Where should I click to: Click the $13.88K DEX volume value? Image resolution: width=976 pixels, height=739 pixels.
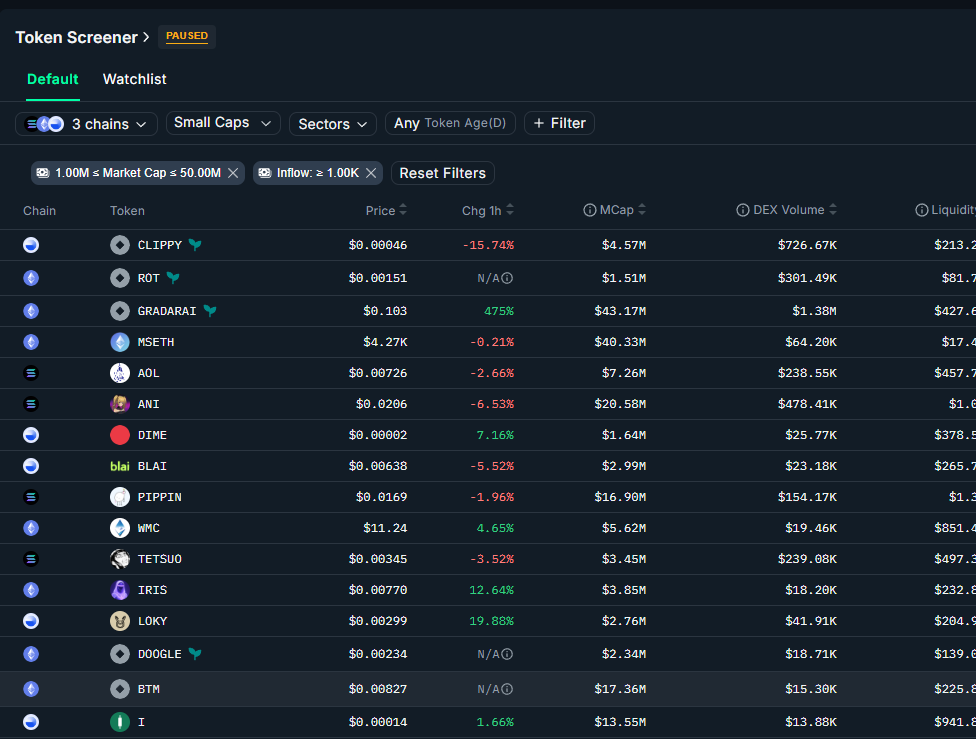pyautogui.click(x=811, y=722)
